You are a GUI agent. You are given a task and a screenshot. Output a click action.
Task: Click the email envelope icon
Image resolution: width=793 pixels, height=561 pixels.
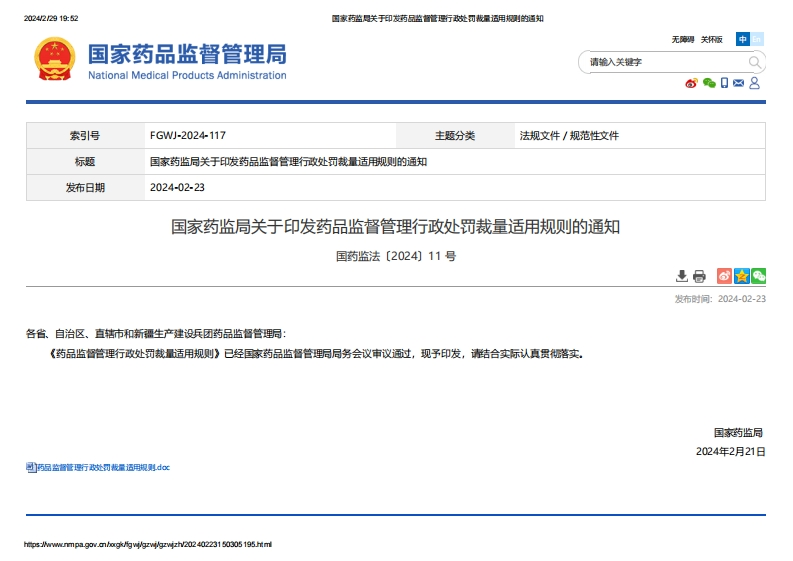point(738,83)
